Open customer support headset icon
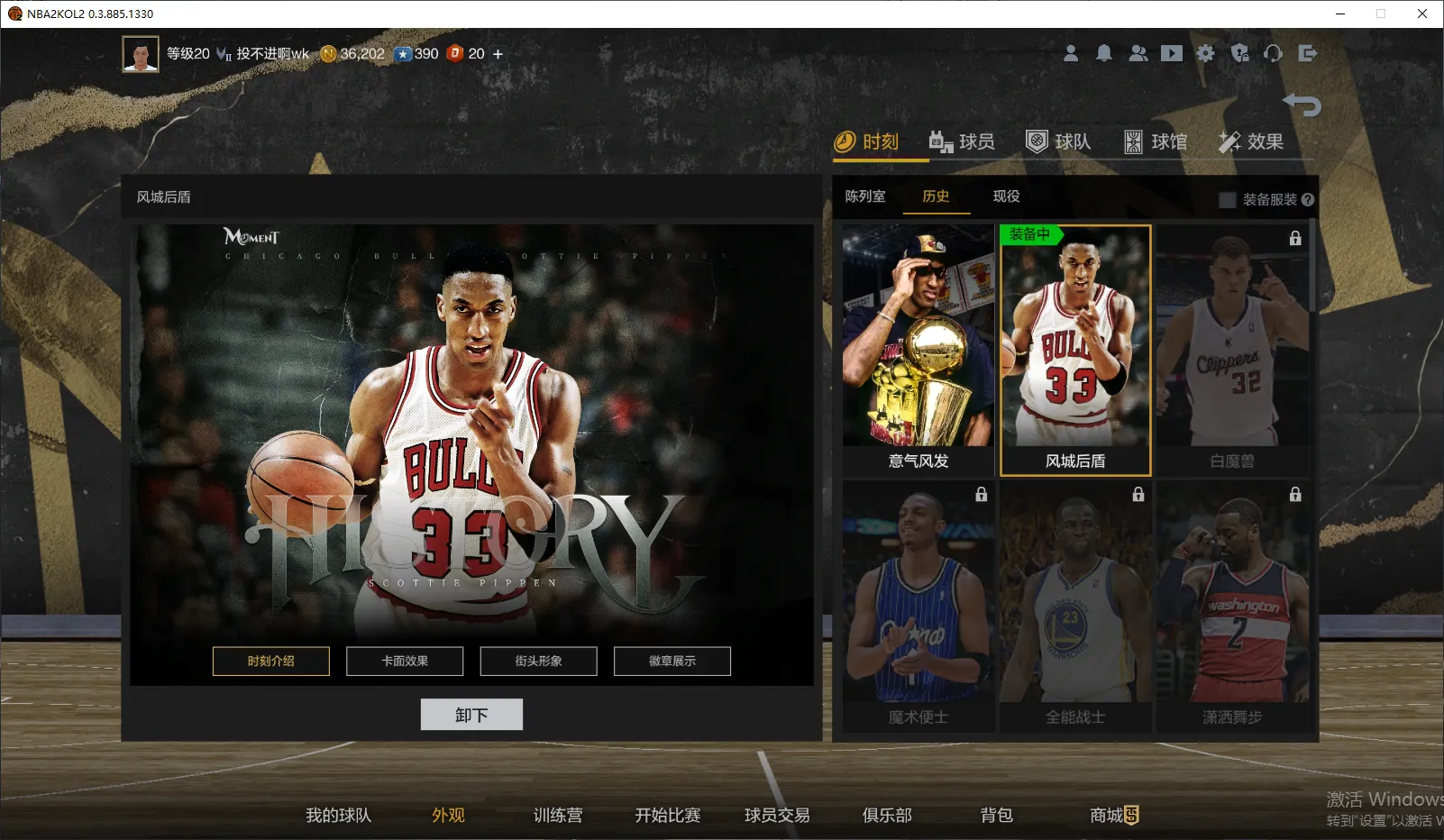This screenshot has height=840, width=1444. pyautogui.click(x=1273, y=53)
